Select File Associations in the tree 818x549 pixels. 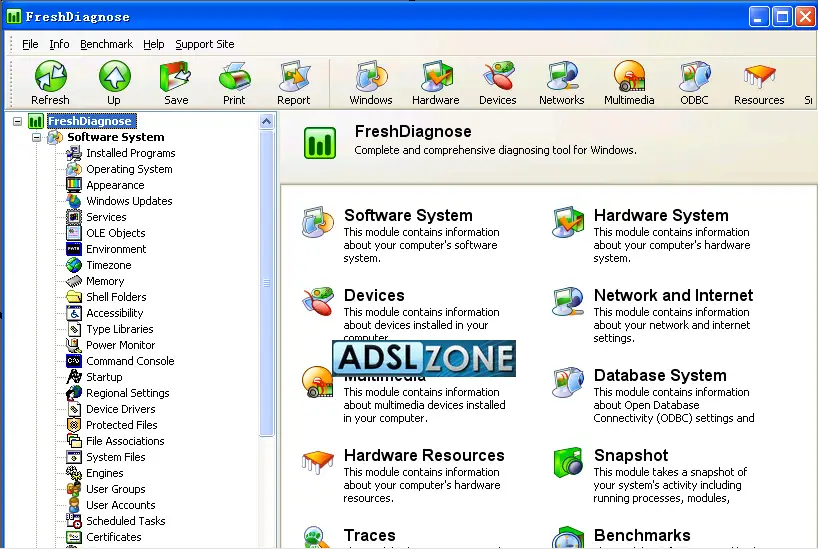(125, 441)
